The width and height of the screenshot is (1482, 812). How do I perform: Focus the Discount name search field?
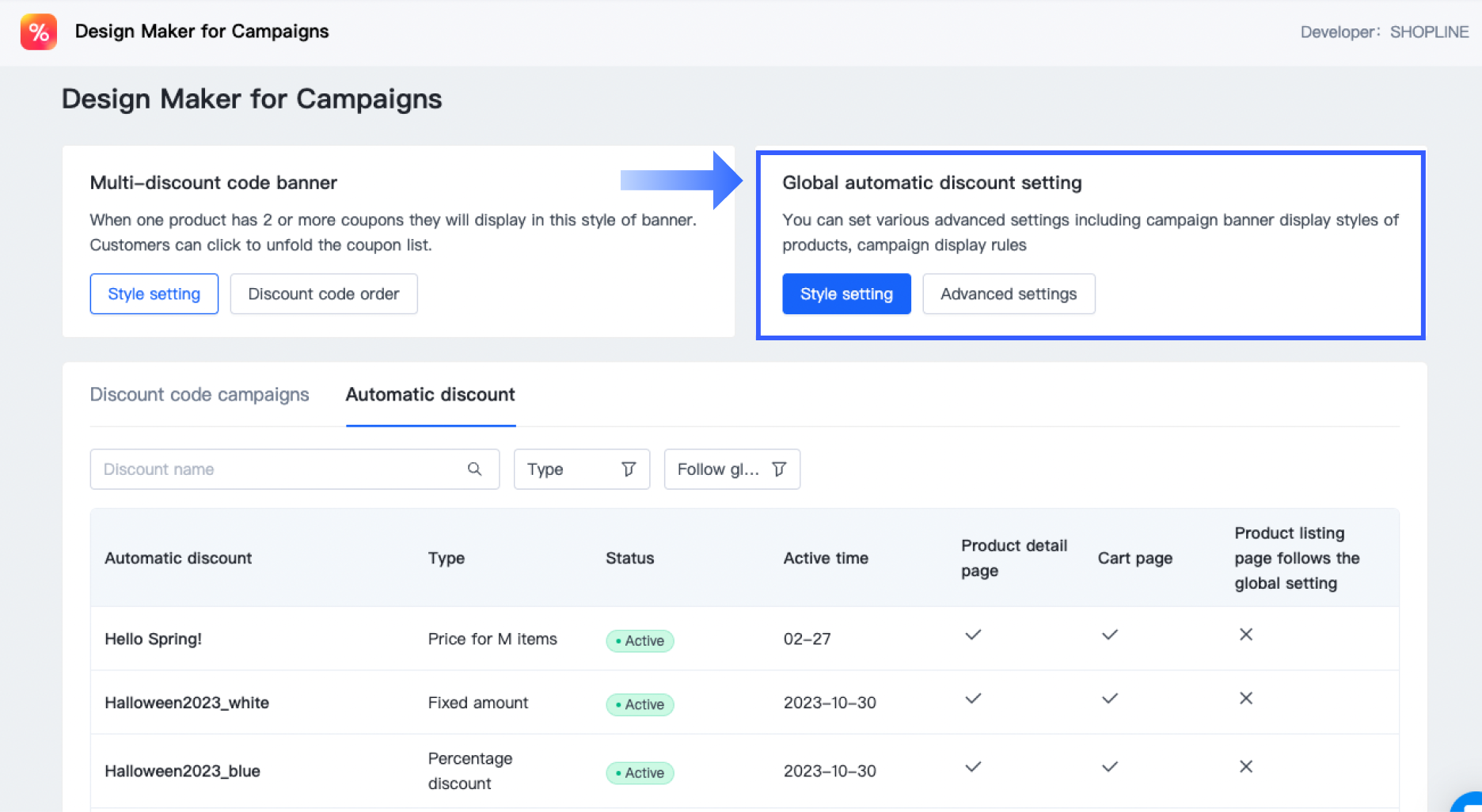coord(277,469)
